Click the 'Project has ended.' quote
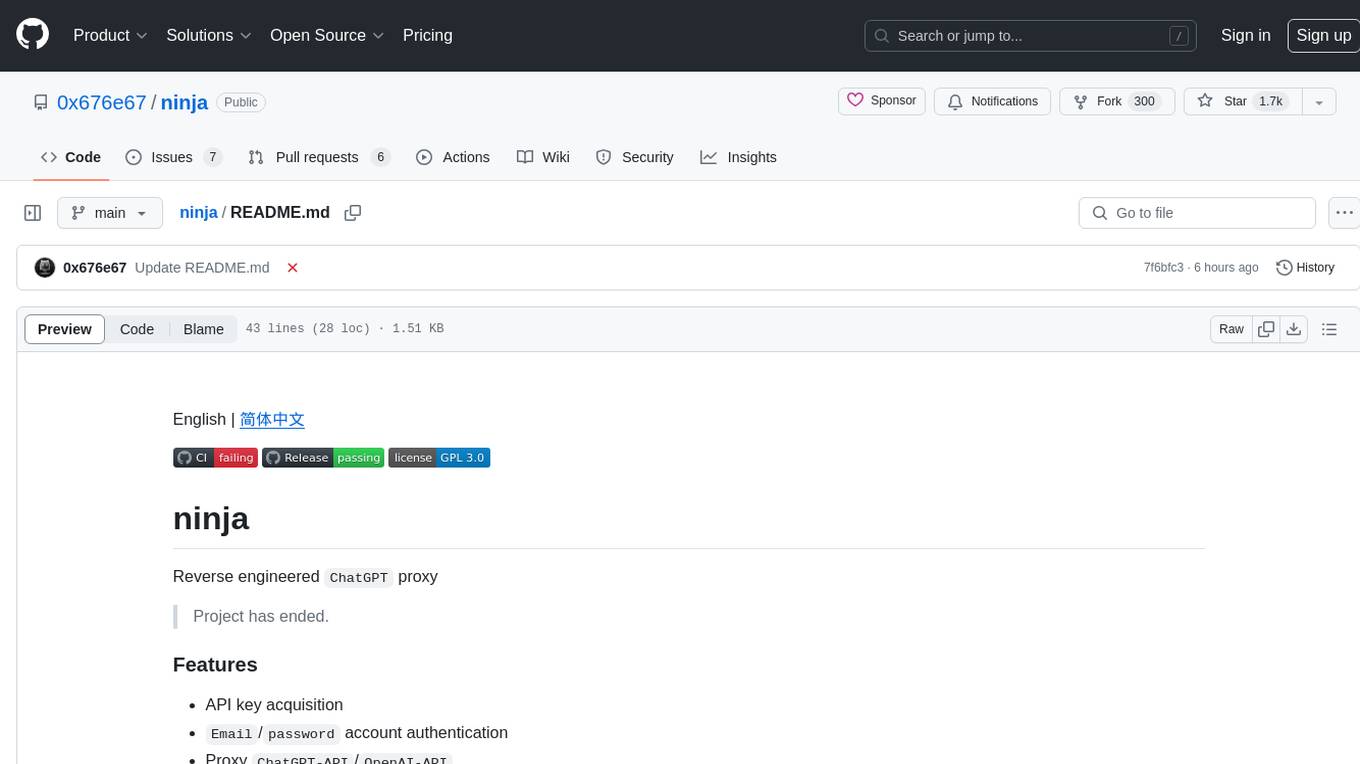 click(261, 617)
